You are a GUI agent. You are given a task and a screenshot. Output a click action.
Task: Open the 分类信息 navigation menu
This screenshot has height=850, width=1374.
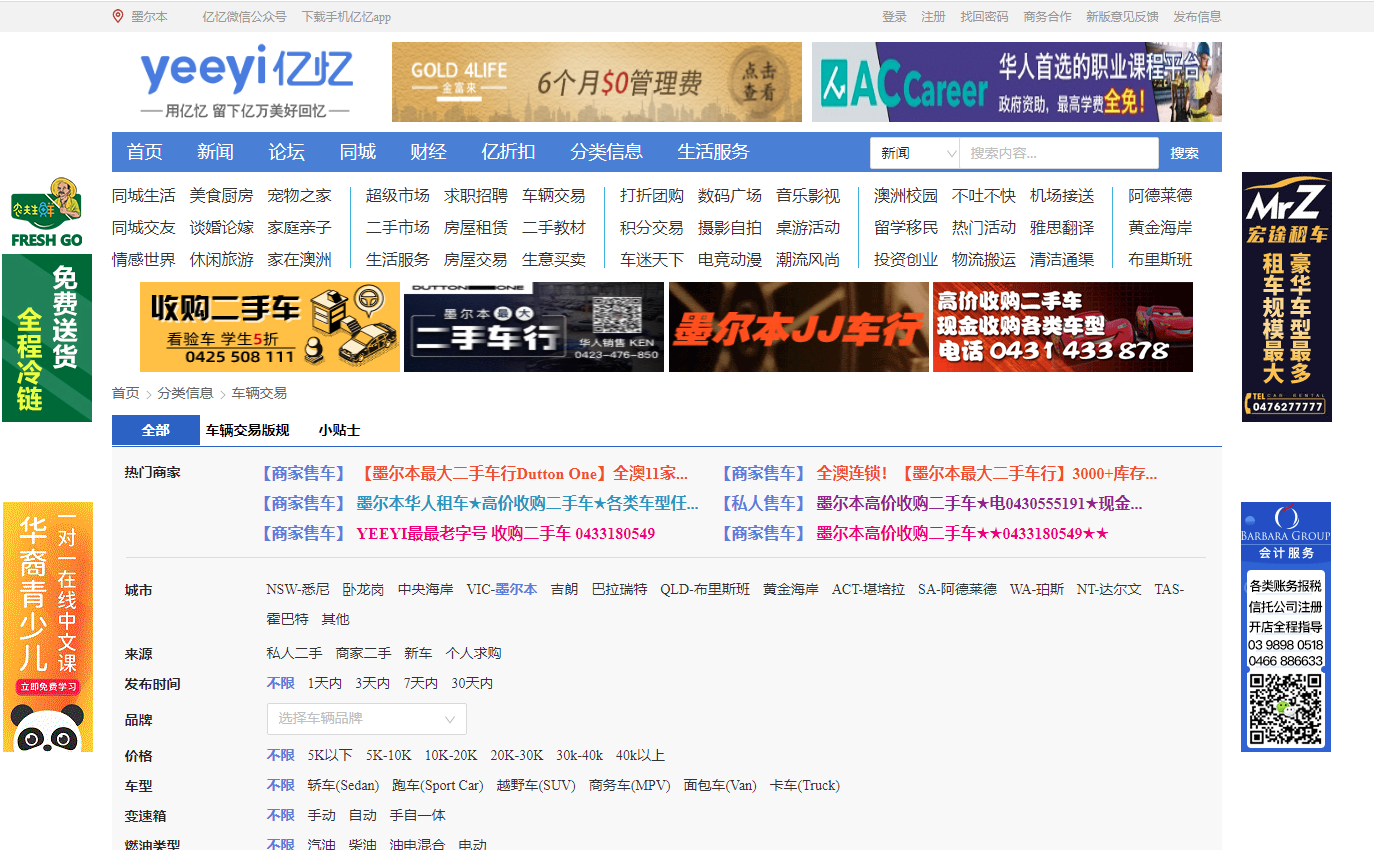click(x=606, y=152)
